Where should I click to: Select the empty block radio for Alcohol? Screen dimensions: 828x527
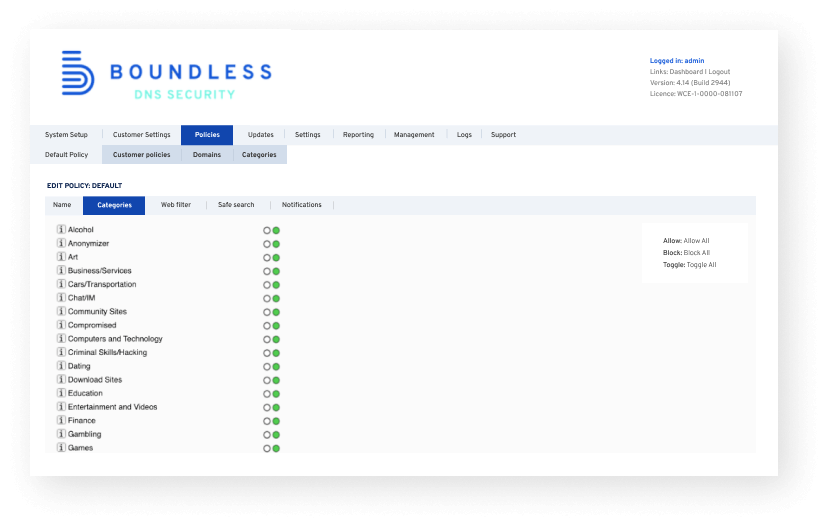coord(267,230)
